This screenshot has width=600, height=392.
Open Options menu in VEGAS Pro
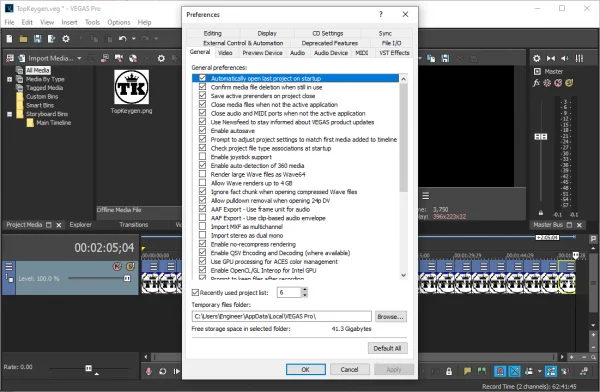(119, 22)
